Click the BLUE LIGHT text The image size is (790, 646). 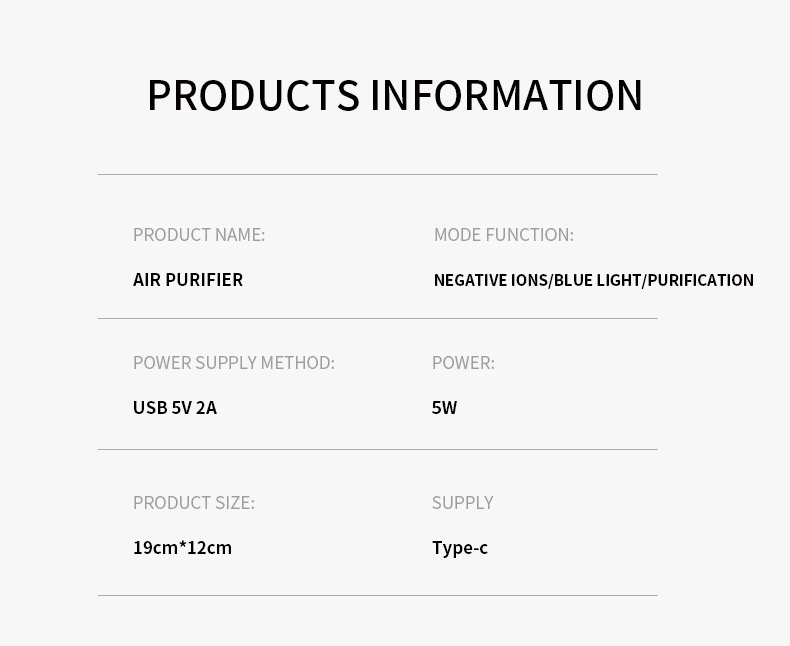tap(597, 281)
